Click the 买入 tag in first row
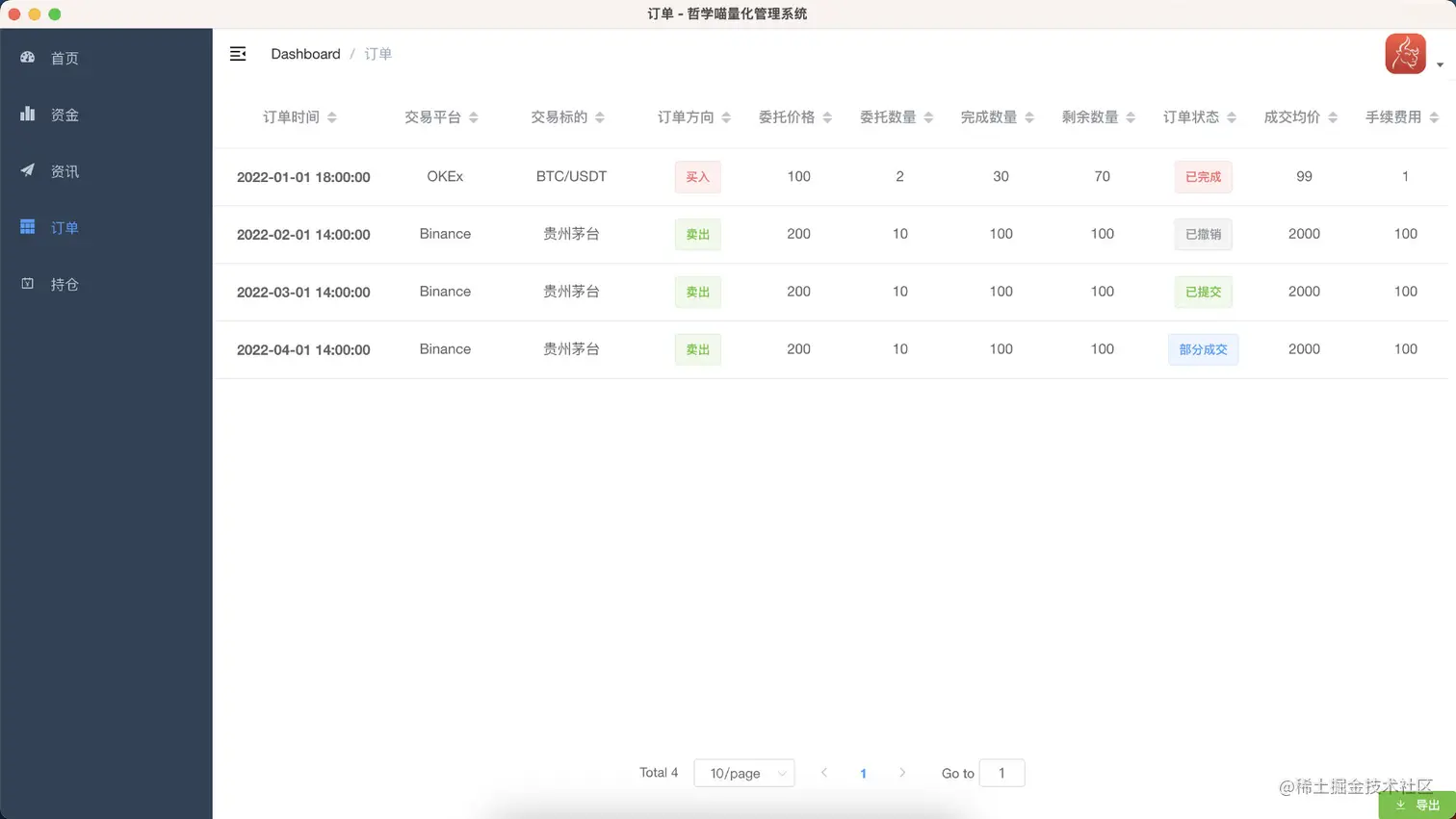 tap(697, 177)
